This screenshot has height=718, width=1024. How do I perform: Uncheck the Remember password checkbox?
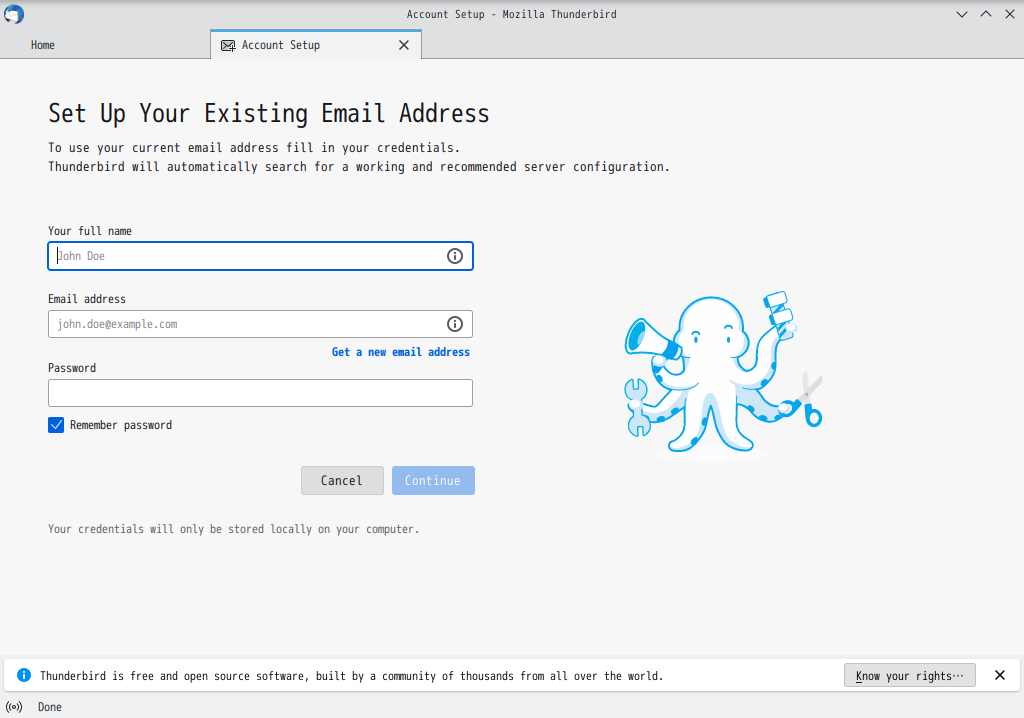coord(56,425)
